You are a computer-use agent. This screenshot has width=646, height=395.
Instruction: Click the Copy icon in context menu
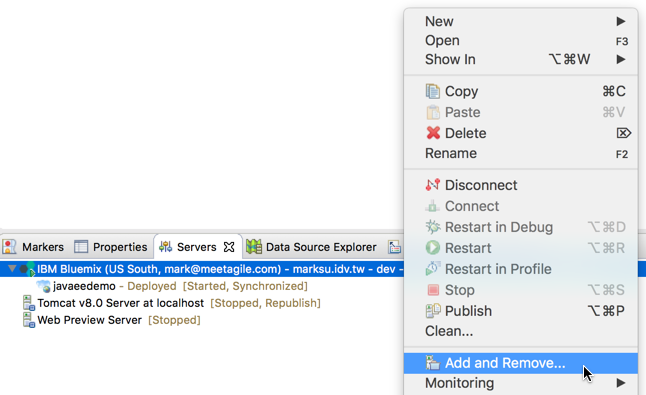click(x=433, y=91)
